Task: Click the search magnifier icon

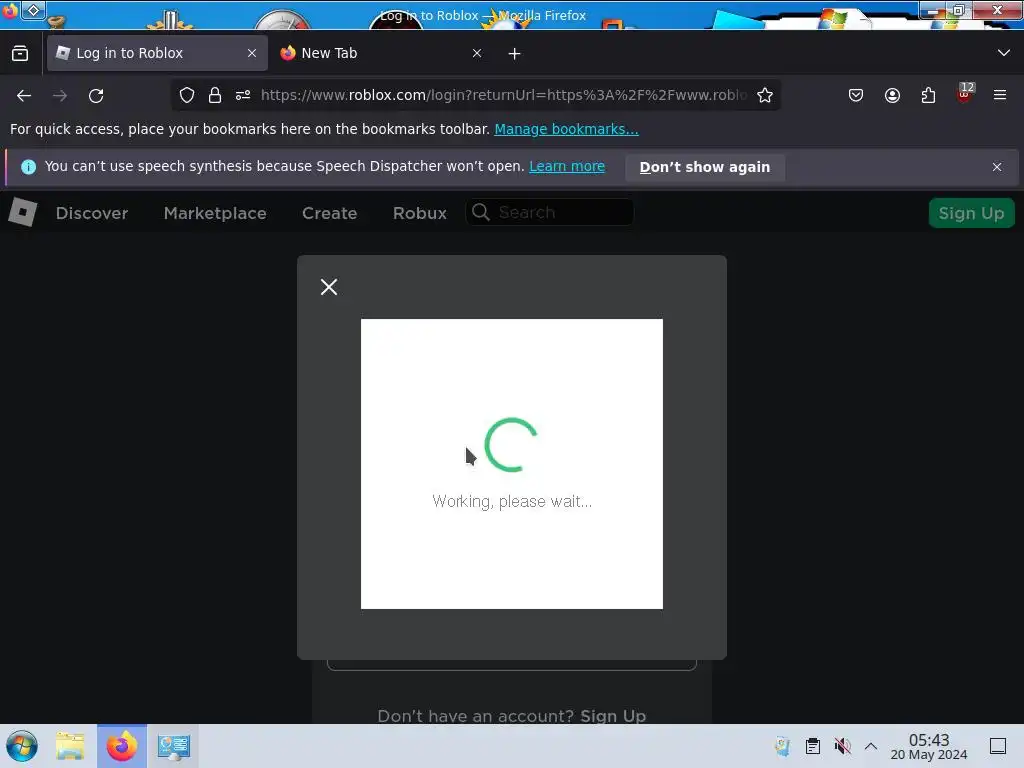Action: coord(481,212)
